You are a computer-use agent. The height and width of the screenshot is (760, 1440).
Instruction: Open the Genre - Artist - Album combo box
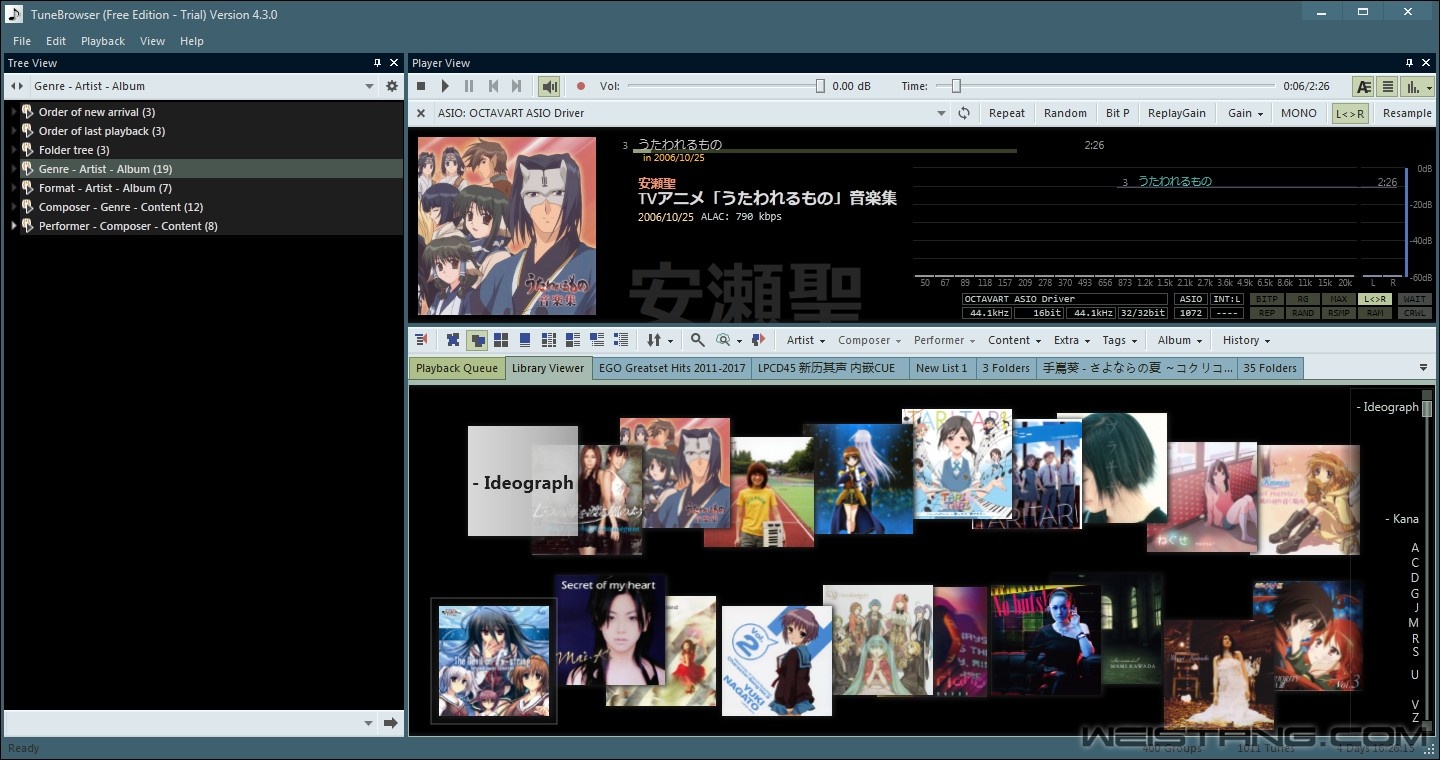coord(204,86)
